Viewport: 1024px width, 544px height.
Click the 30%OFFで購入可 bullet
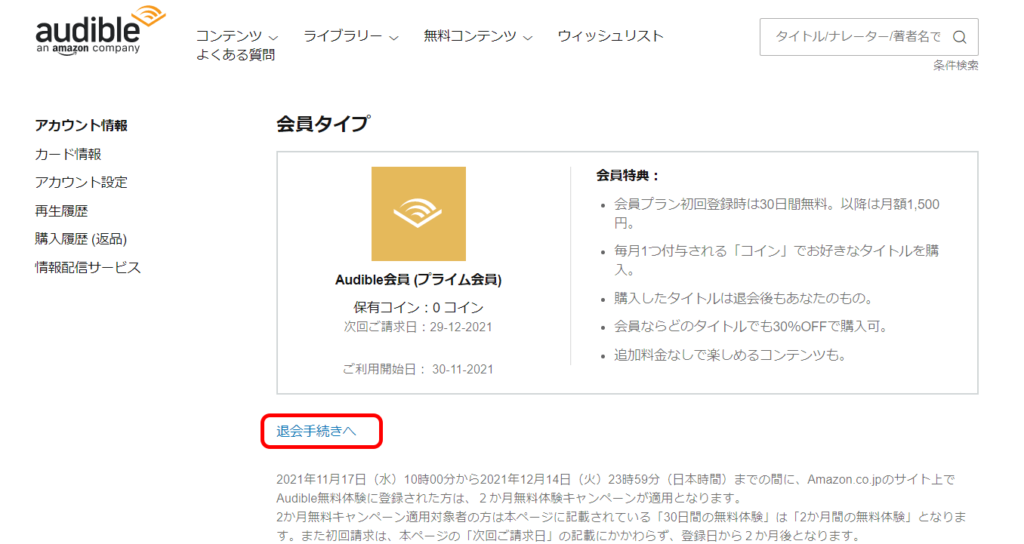point(751,327)
